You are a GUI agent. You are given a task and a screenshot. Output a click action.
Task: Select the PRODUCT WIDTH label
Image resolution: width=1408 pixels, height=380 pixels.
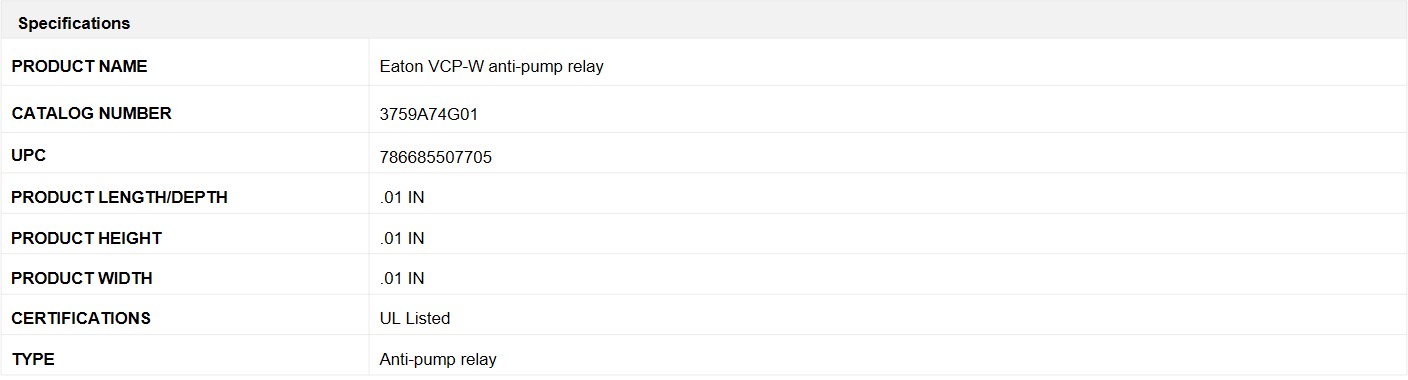click(82, 278)
